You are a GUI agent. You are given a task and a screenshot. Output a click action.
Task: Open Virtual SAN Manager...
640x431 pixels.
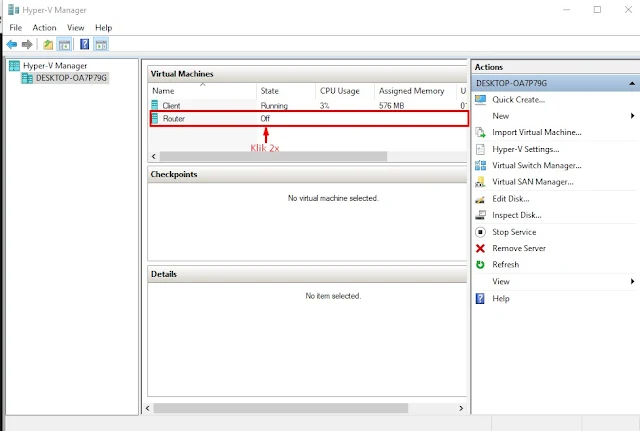(533, 182)
